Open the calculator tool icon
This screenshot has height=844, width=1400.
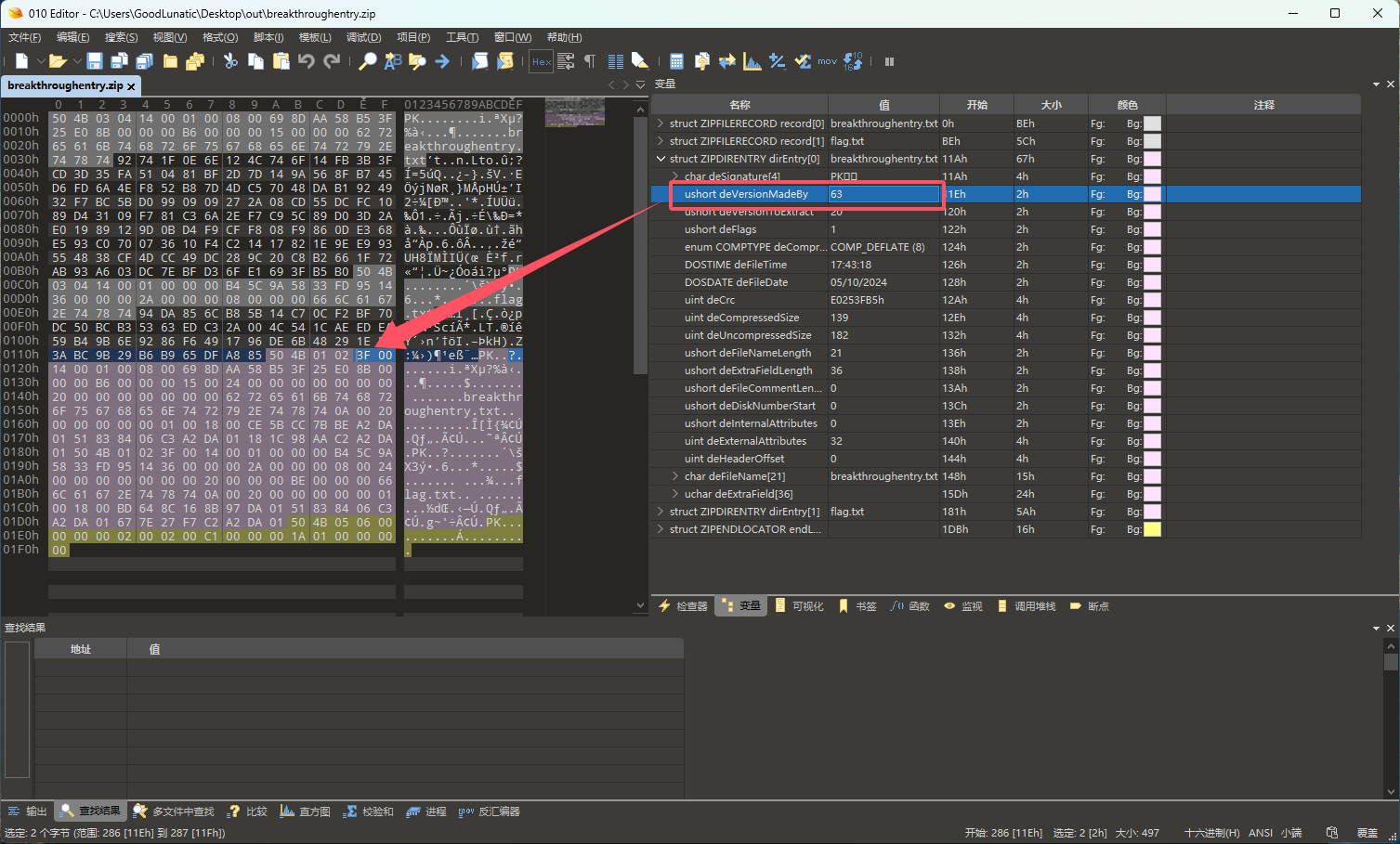(676, 61)
